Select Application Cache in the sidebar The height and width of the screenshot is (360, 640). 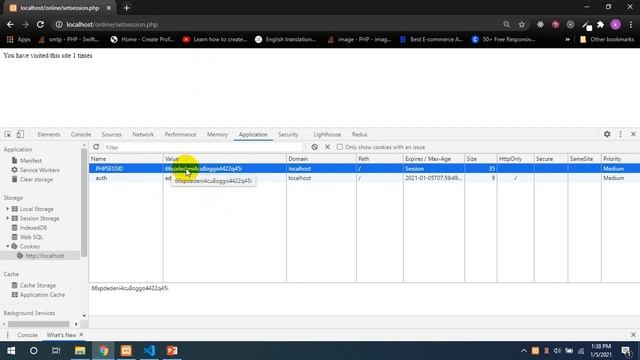(x=42, y=295)
